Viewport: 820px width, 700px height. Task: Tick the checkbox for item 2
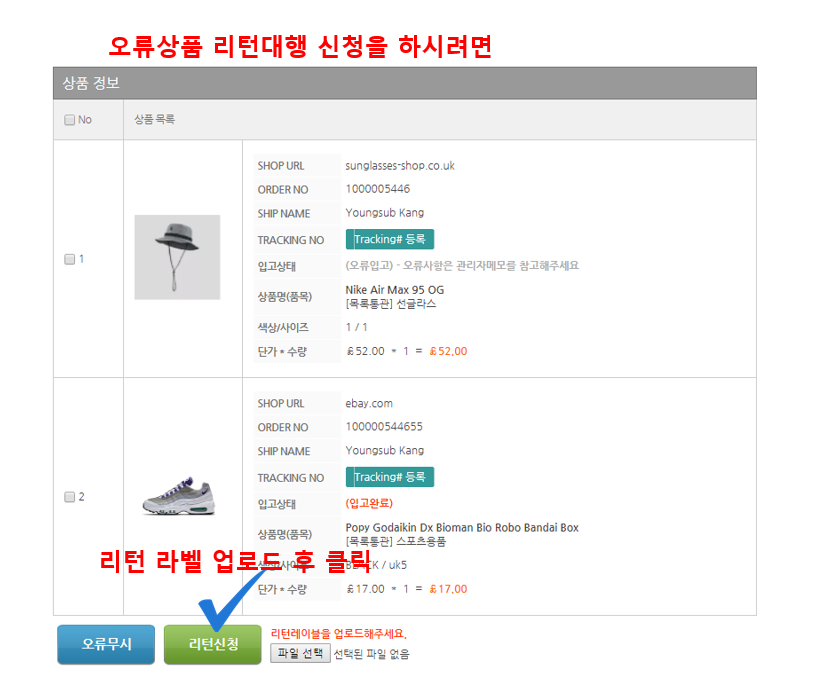[70, 497]
